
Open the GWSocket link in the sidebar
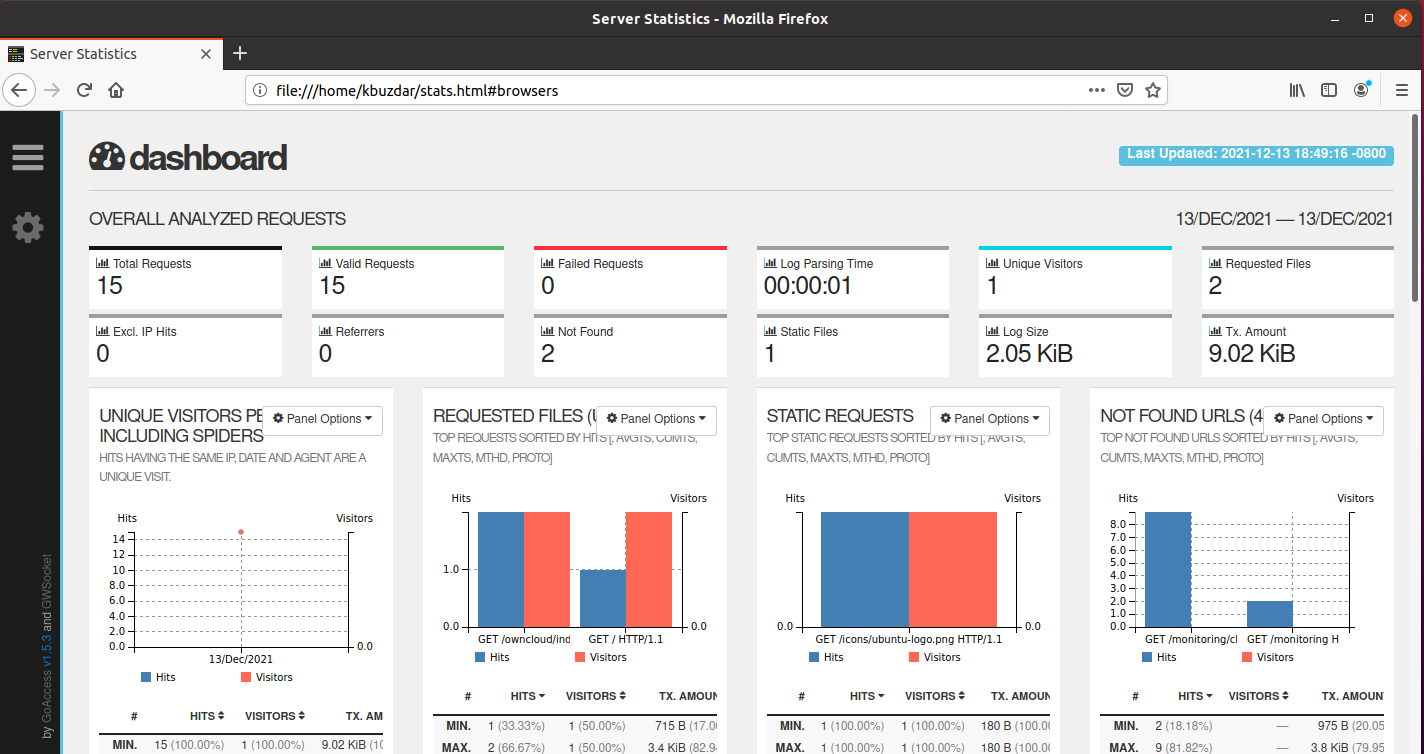pos(48,580)
